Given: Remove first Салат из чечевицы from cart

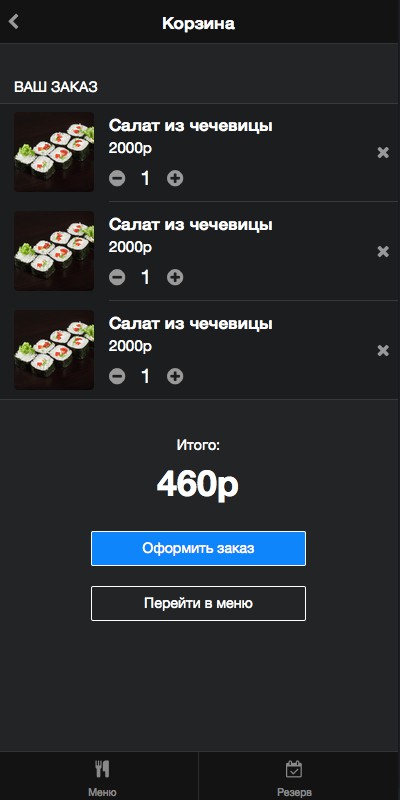Looking at the screenshot, I should 383,153.
